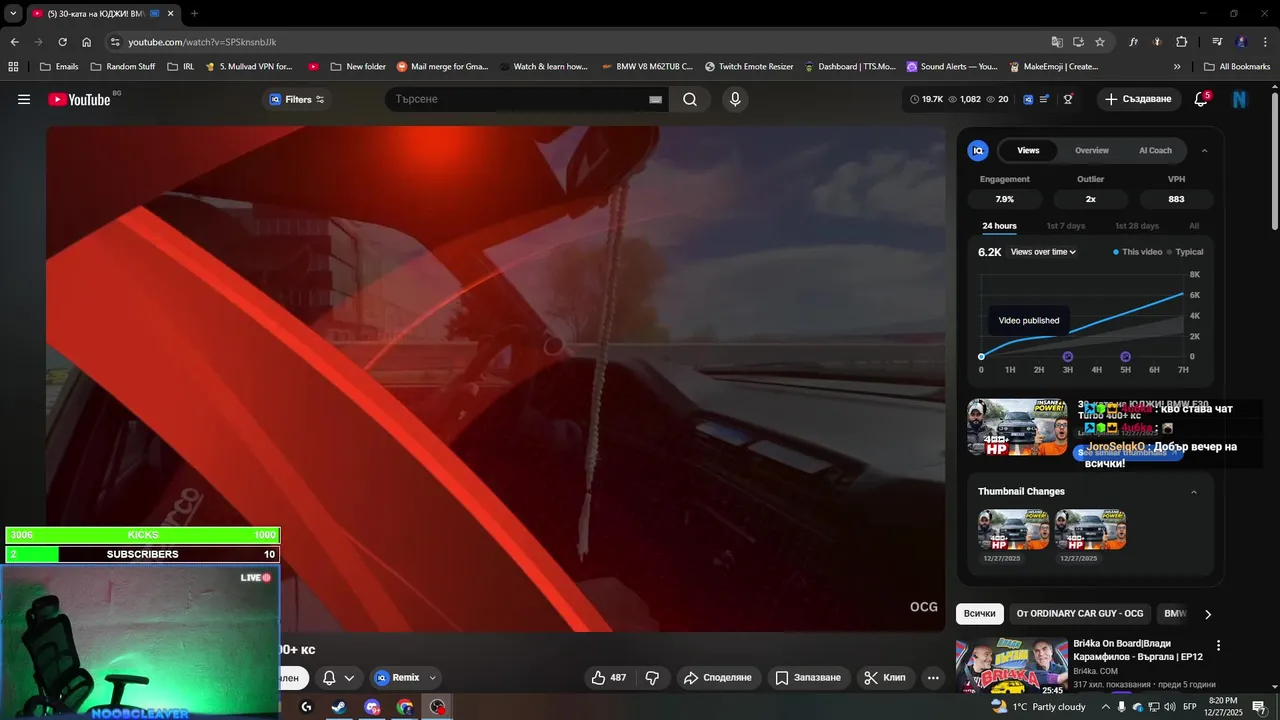Screen dimensions: 1280x720
Task: Collapse the Thumbnail Changes section
Action: click(1193, 491)
